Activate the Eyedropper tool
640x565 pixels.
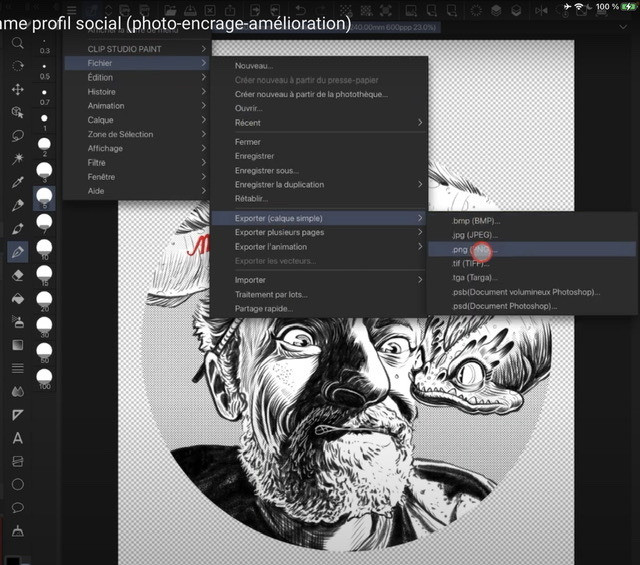(x=17, y=183)
